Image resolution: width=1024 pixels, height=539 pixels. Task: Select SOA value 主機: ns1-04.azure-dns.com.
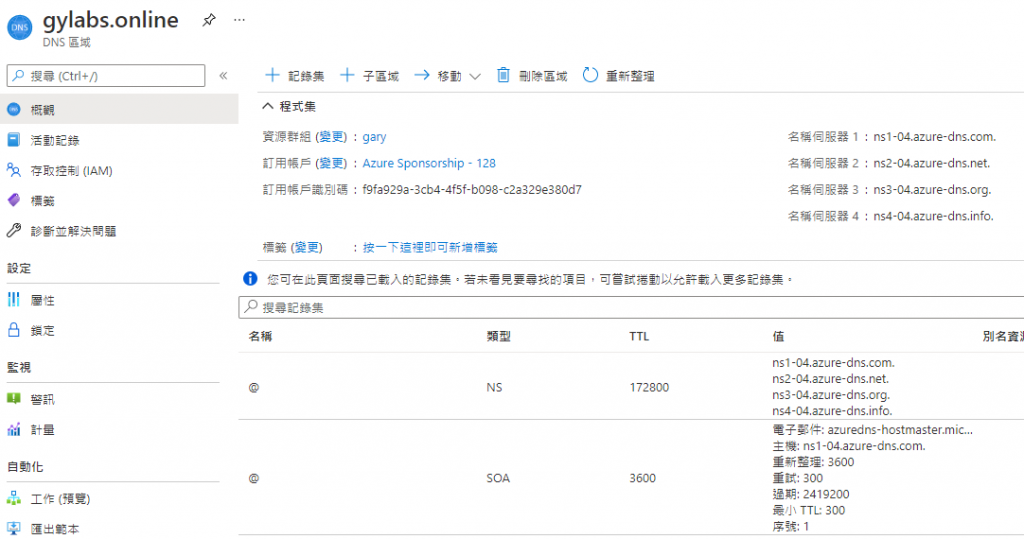point(849,446)
